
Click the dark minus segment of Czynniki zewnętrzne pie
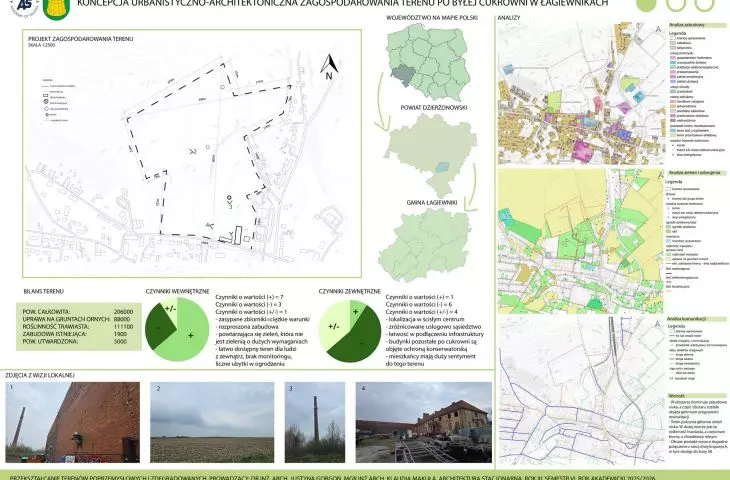coord(361,342)
